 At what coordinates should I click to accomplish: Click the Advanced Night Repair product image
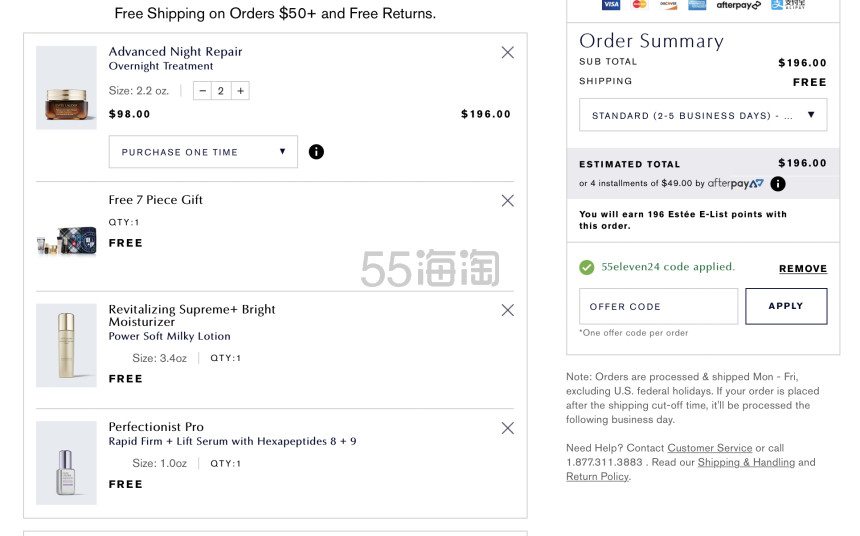click(x=66, y=88)
